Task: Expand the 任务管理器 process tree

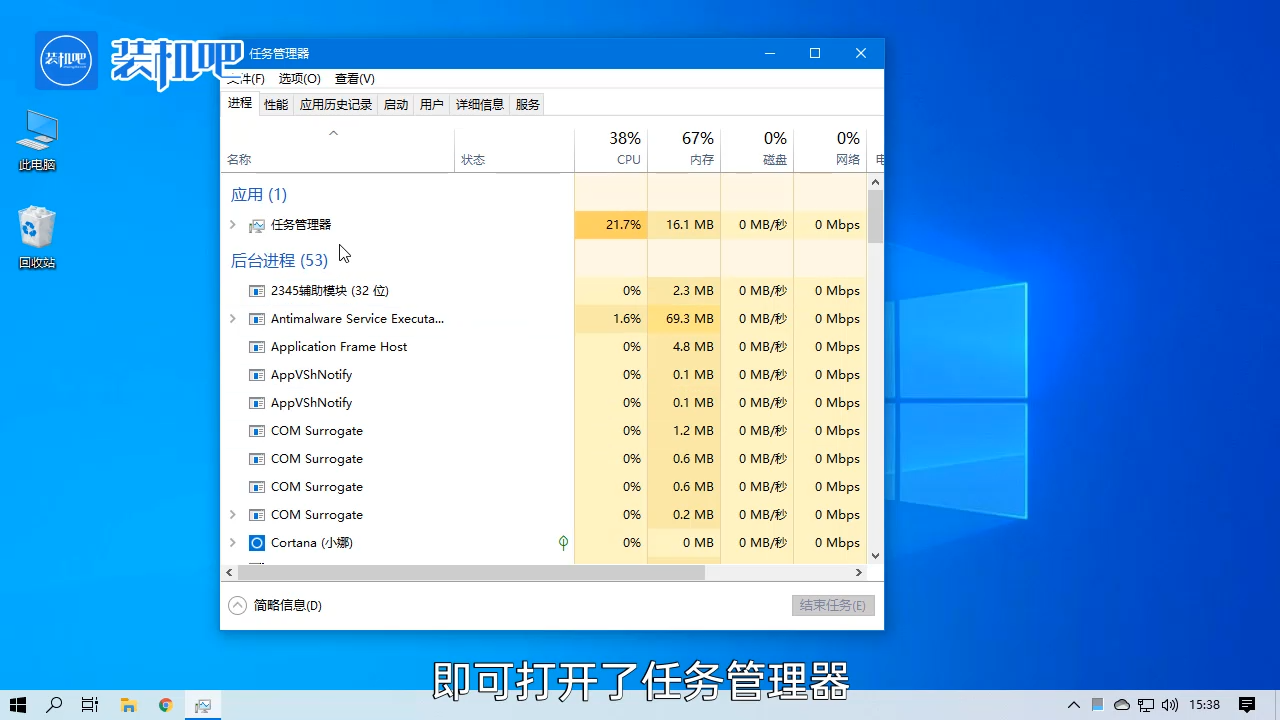Action: point(232,224)
